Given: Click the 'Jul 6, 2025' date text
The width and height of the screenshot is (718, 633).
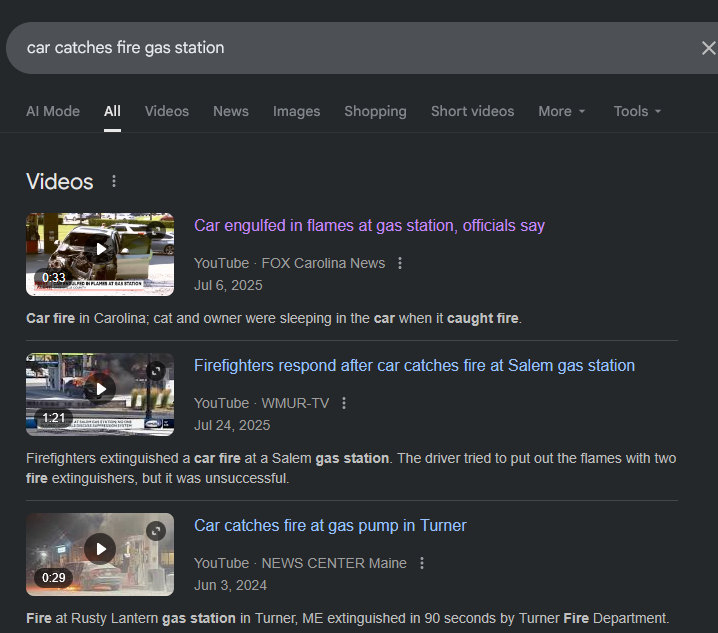Looking at the screenshot, I should 228,285.
